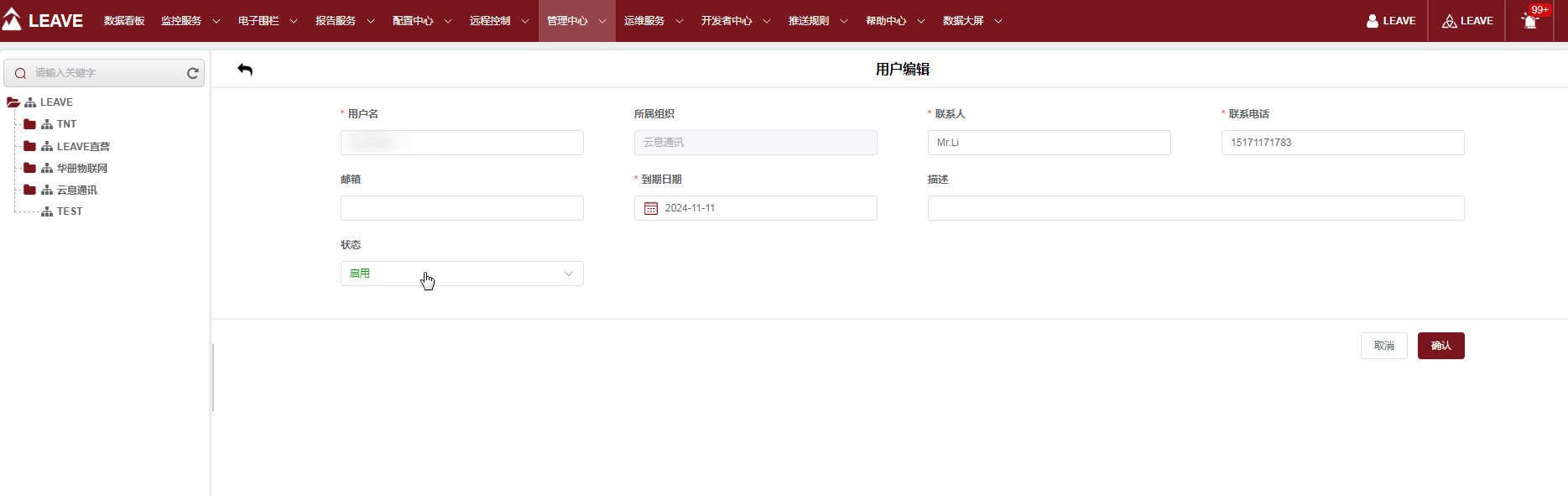Click the 确认 confirm button
Viewport: 1568px width, 496px height.
1440,346
